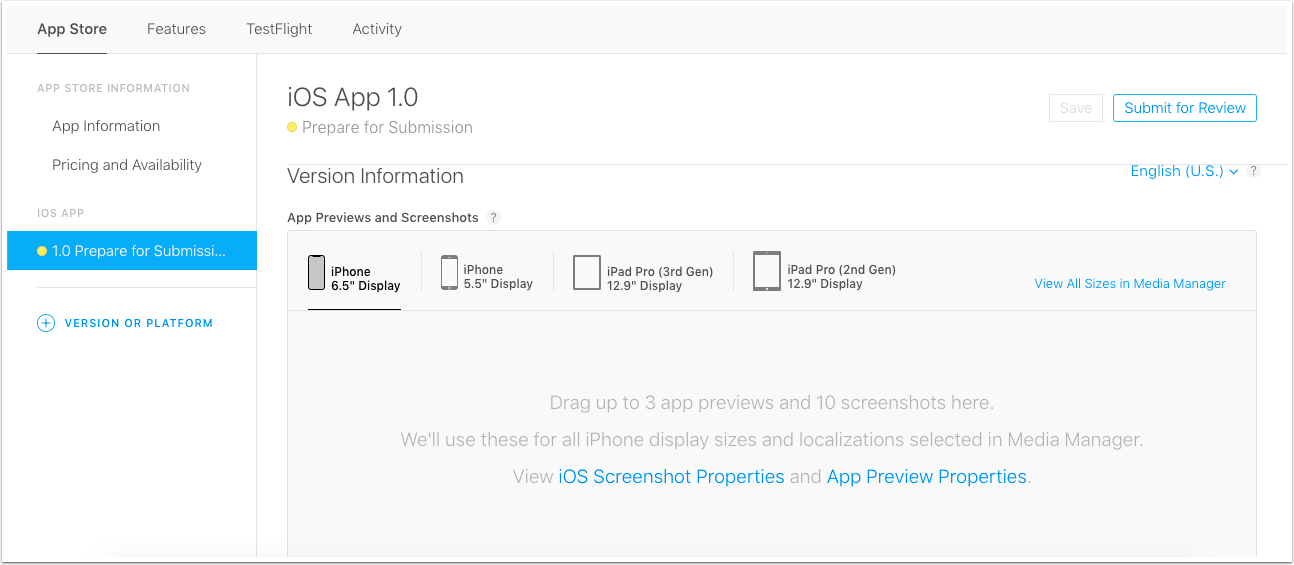Select the iPhone 5.5" Display device icon
Image resolution: width=1294 pixels, height=565 pixels.
[x=449, y=273]
